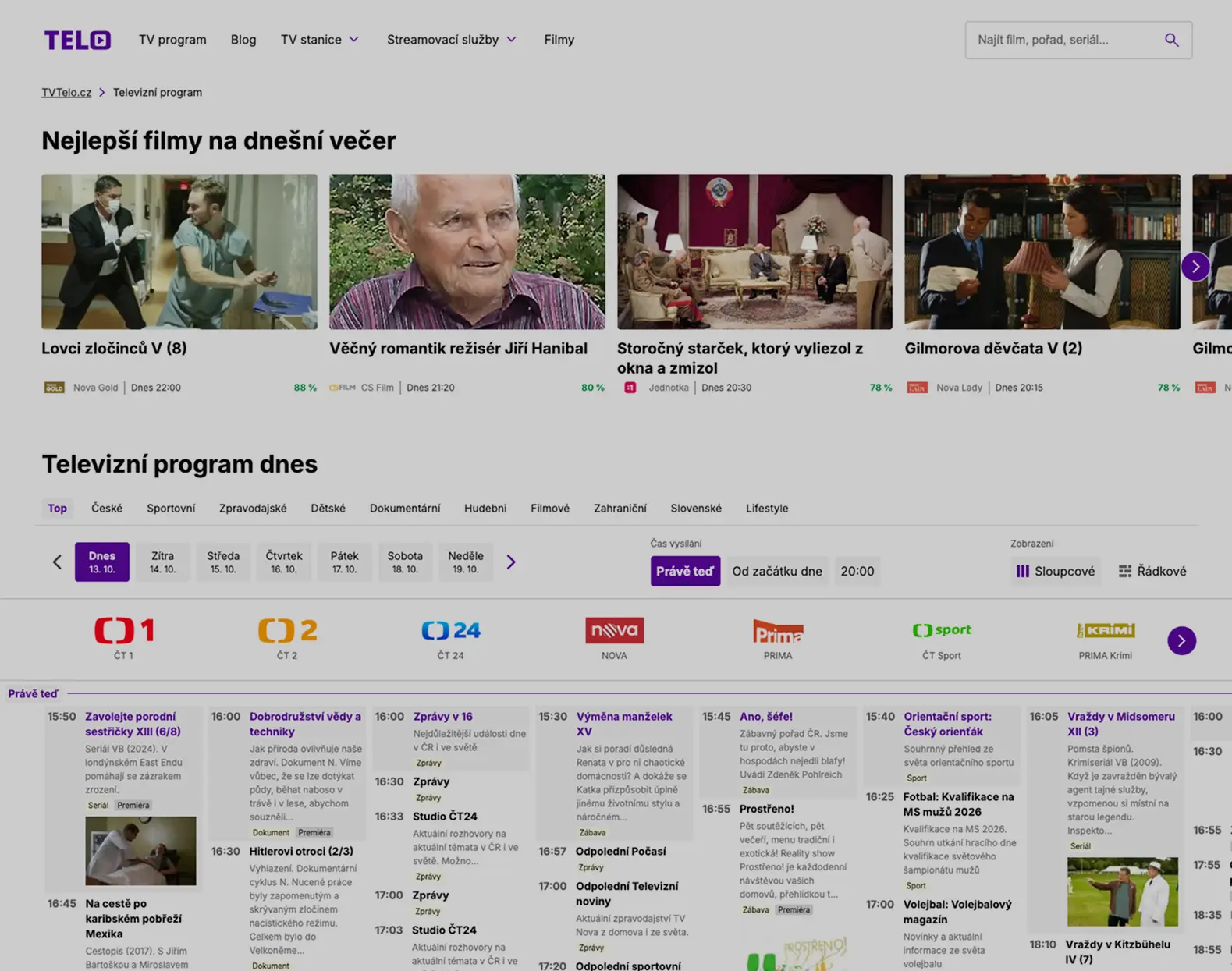Select the ČT 1 channel logo

pos(124,630)
